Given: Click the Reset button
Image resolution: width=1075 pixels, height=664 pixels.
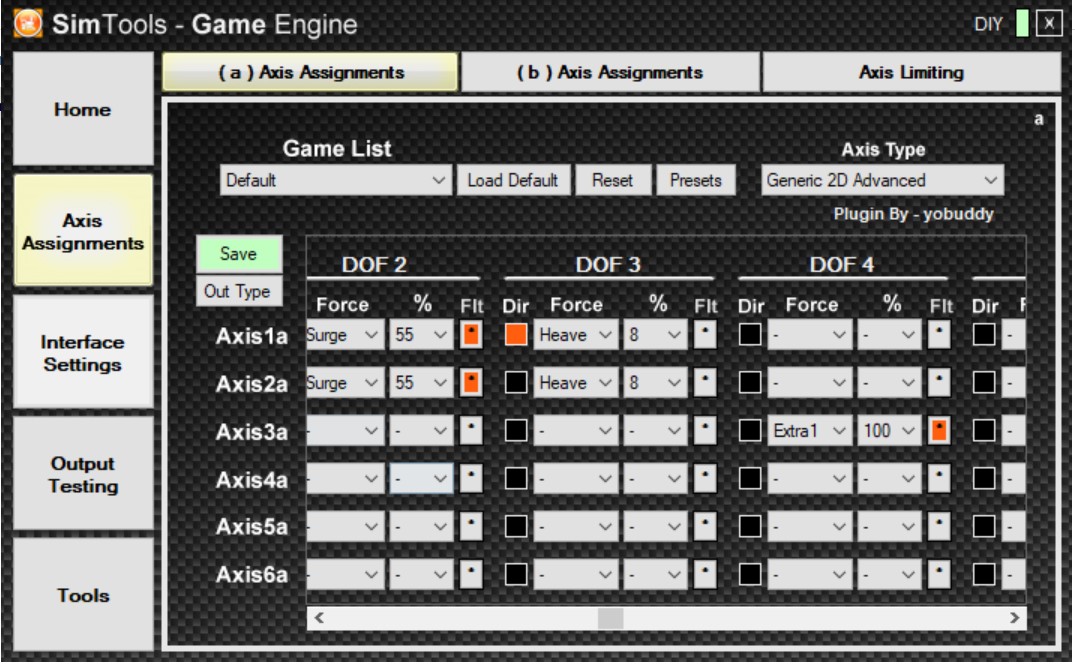Looking at the screenshot, I should pos(612,180).
